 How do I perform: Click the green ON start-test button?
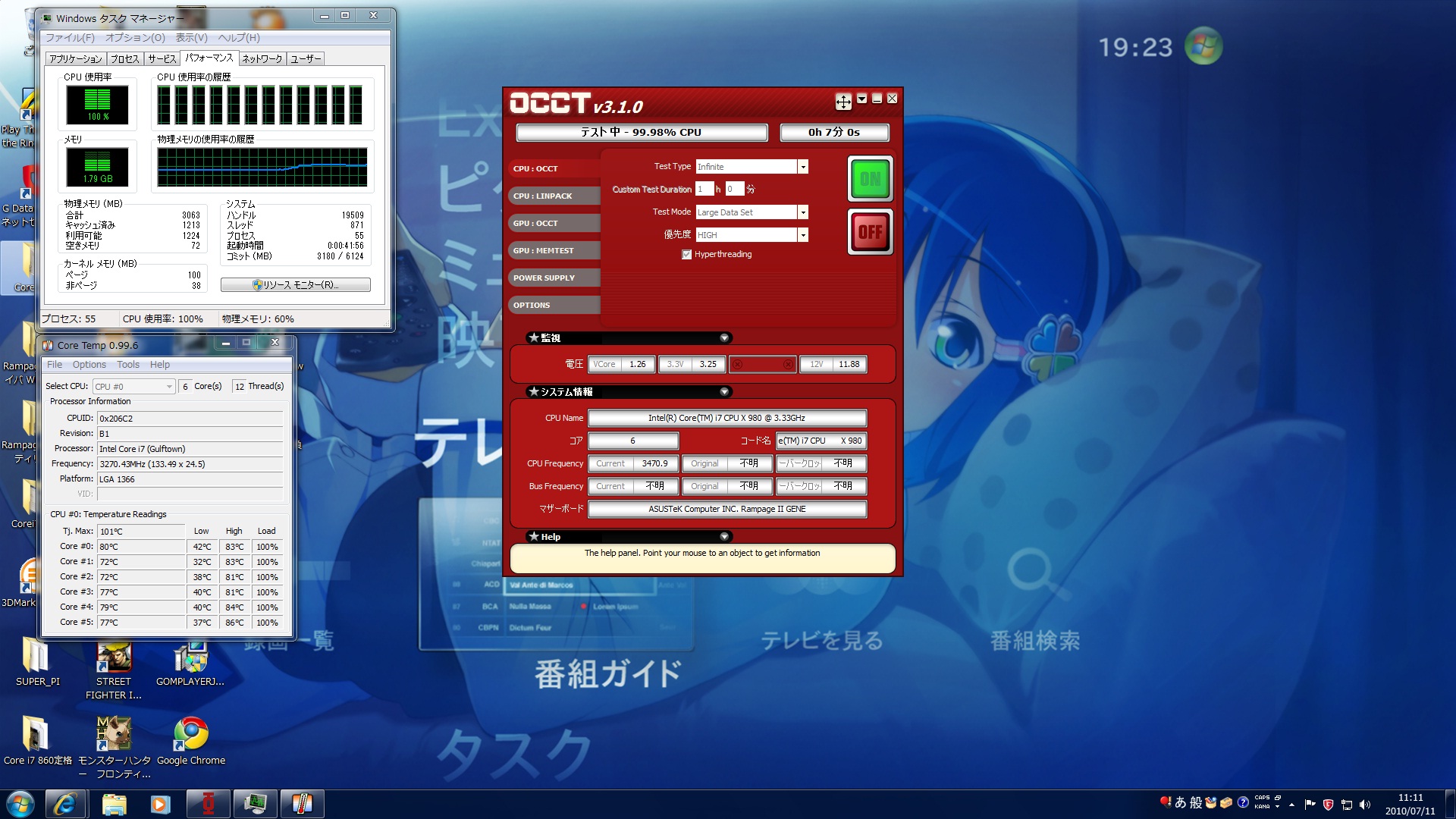tap(870, 179)
